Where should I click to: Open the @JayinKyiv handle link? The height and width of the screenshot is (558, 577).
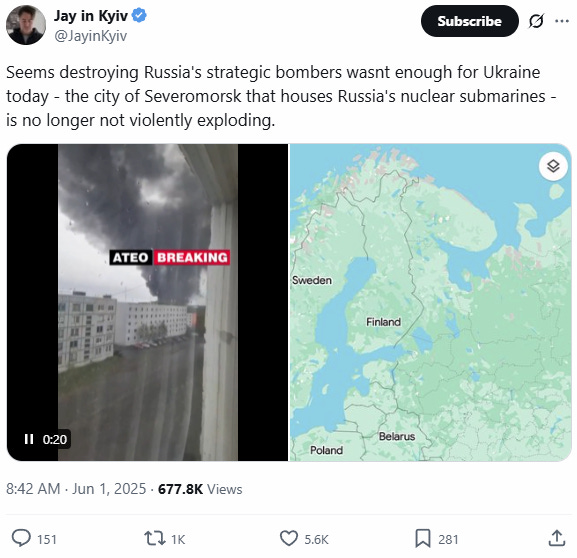pyautogui.click(x=91, y=36)
